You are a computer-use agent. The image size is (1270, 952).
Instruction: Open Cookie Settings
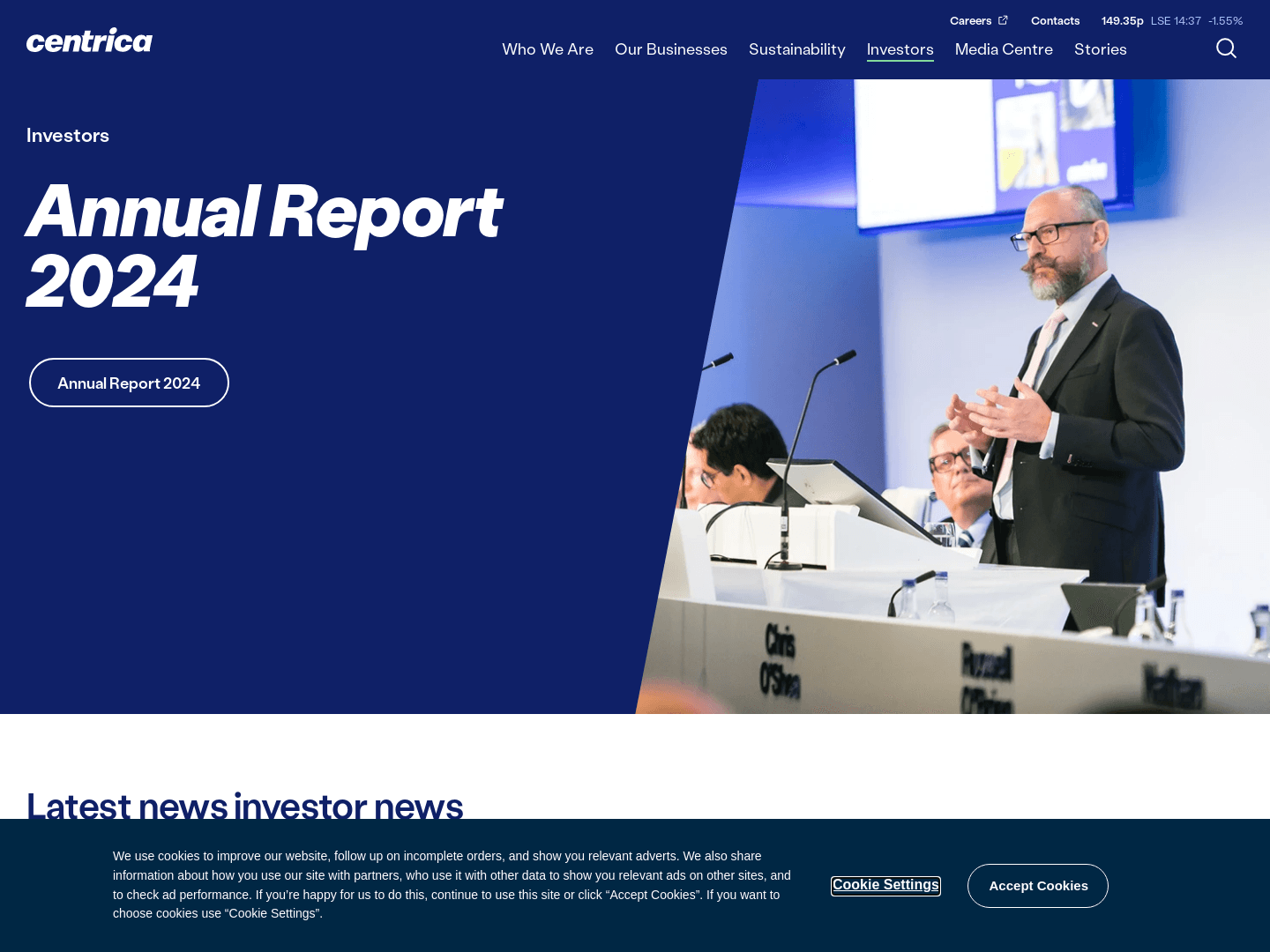[885, 885]
